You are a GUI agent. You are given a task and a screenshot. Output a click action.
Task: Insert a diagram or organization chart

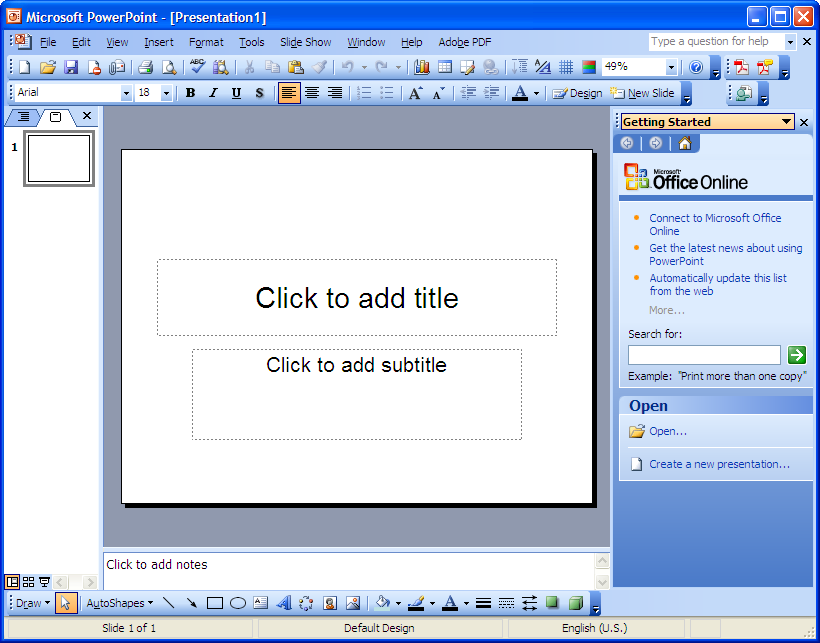coord(306,603)
